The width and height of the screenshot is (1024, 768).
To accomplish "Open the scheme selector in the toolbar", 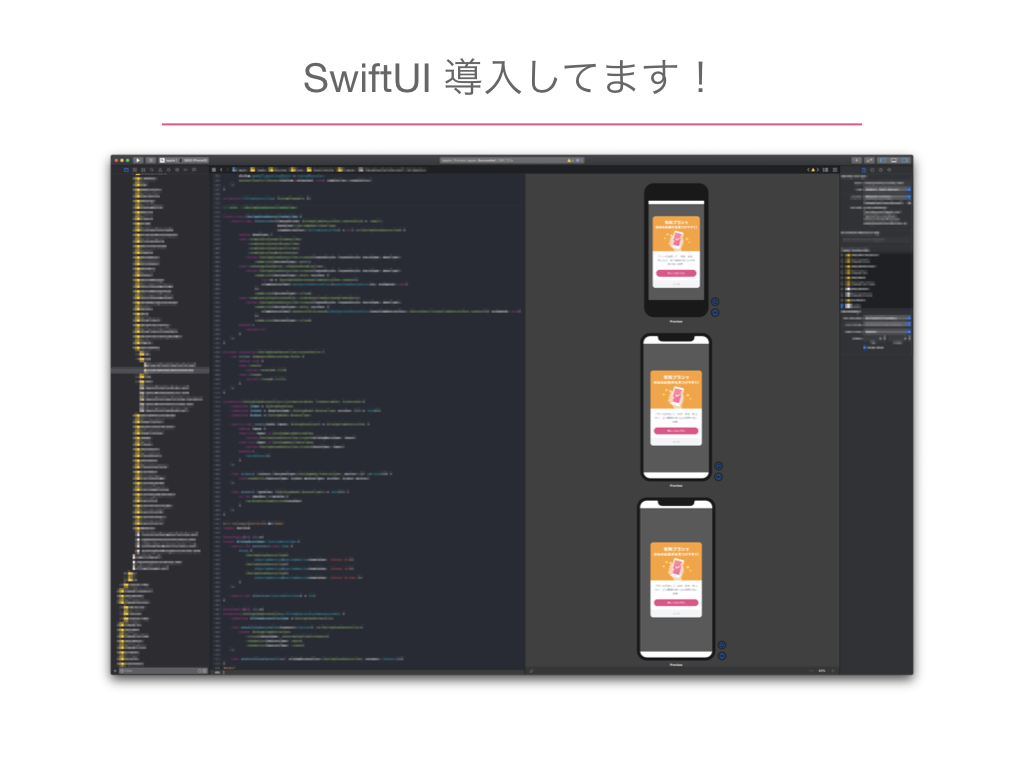I will click(x=168, y=161).
